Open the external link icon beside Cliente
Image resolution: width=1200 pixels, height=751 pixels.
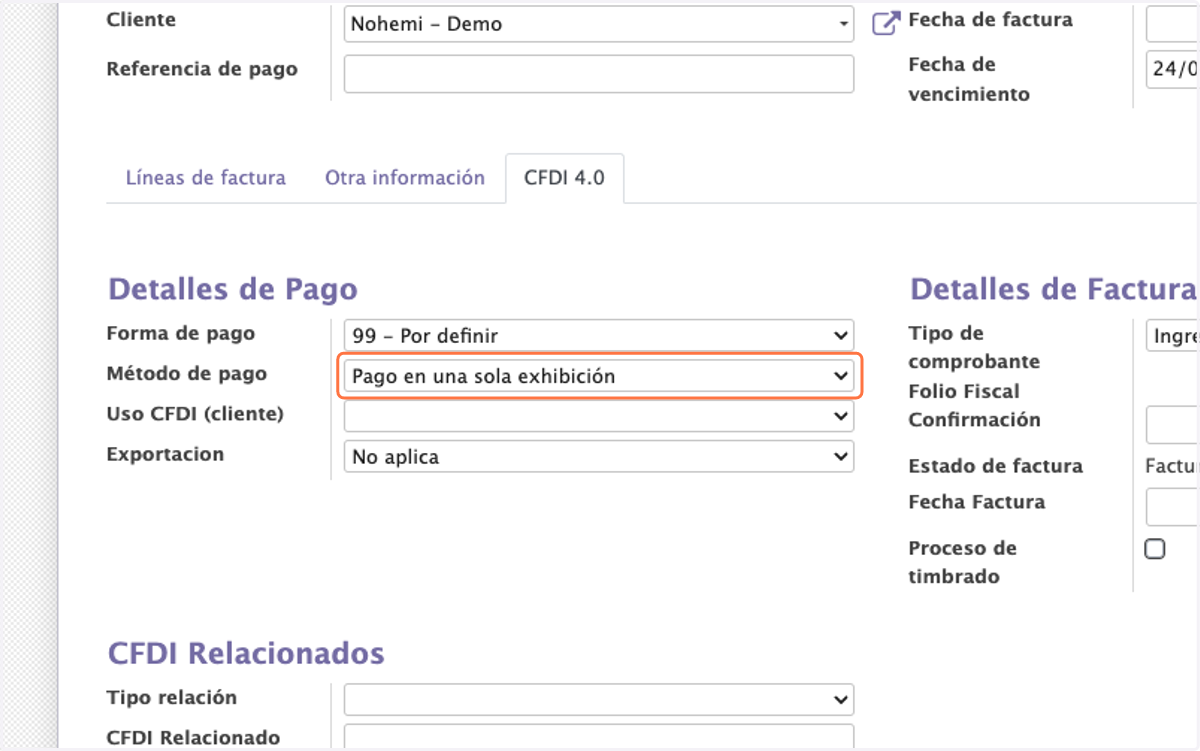tap(886, 23)
